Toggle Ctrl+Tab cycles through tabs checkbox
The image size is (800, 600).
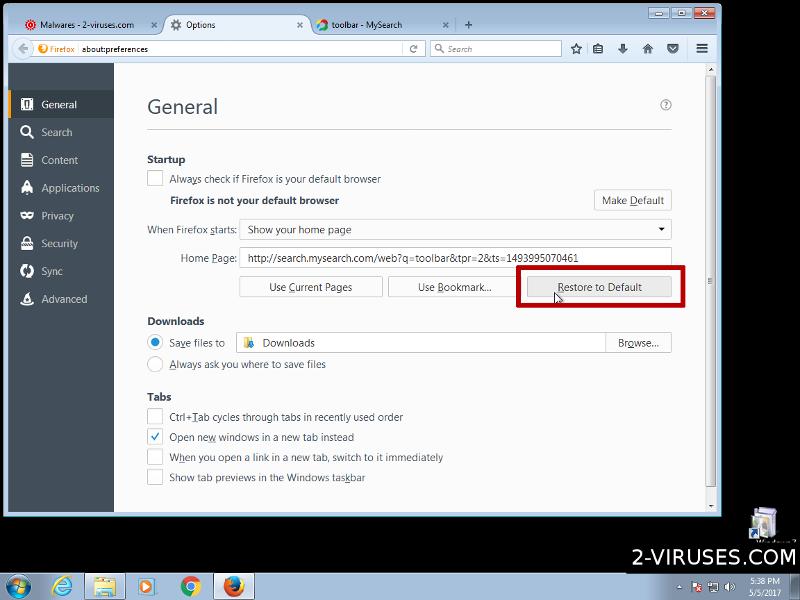tap(155, 417)
